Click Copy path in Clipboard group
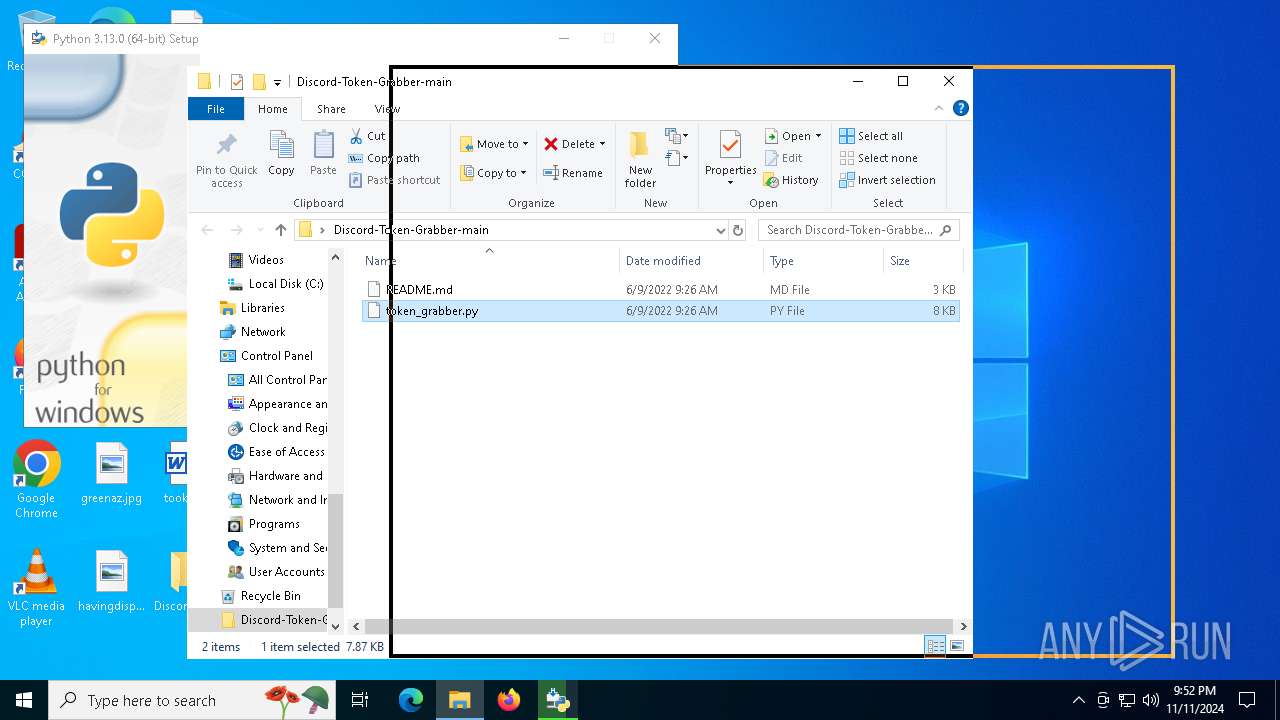The width and height of the screenshot is (1280, 720). point(384,158)
